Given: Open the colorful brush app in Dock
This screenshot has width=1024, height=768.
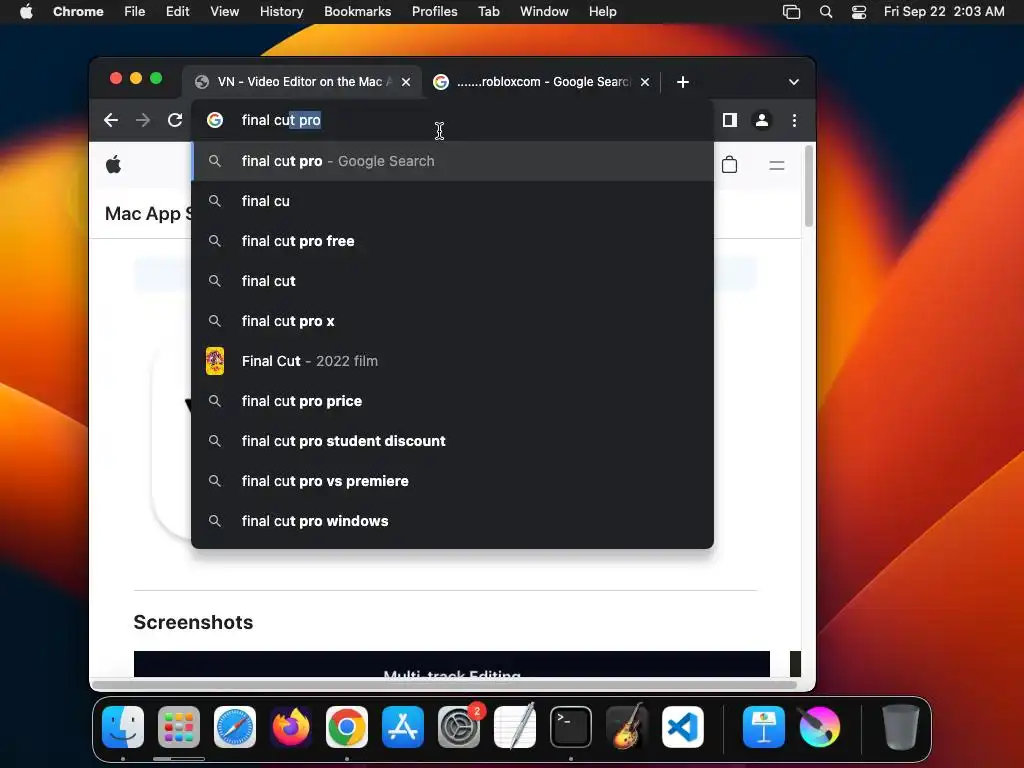Looking at the screenshot, I should tap(820, 727).
